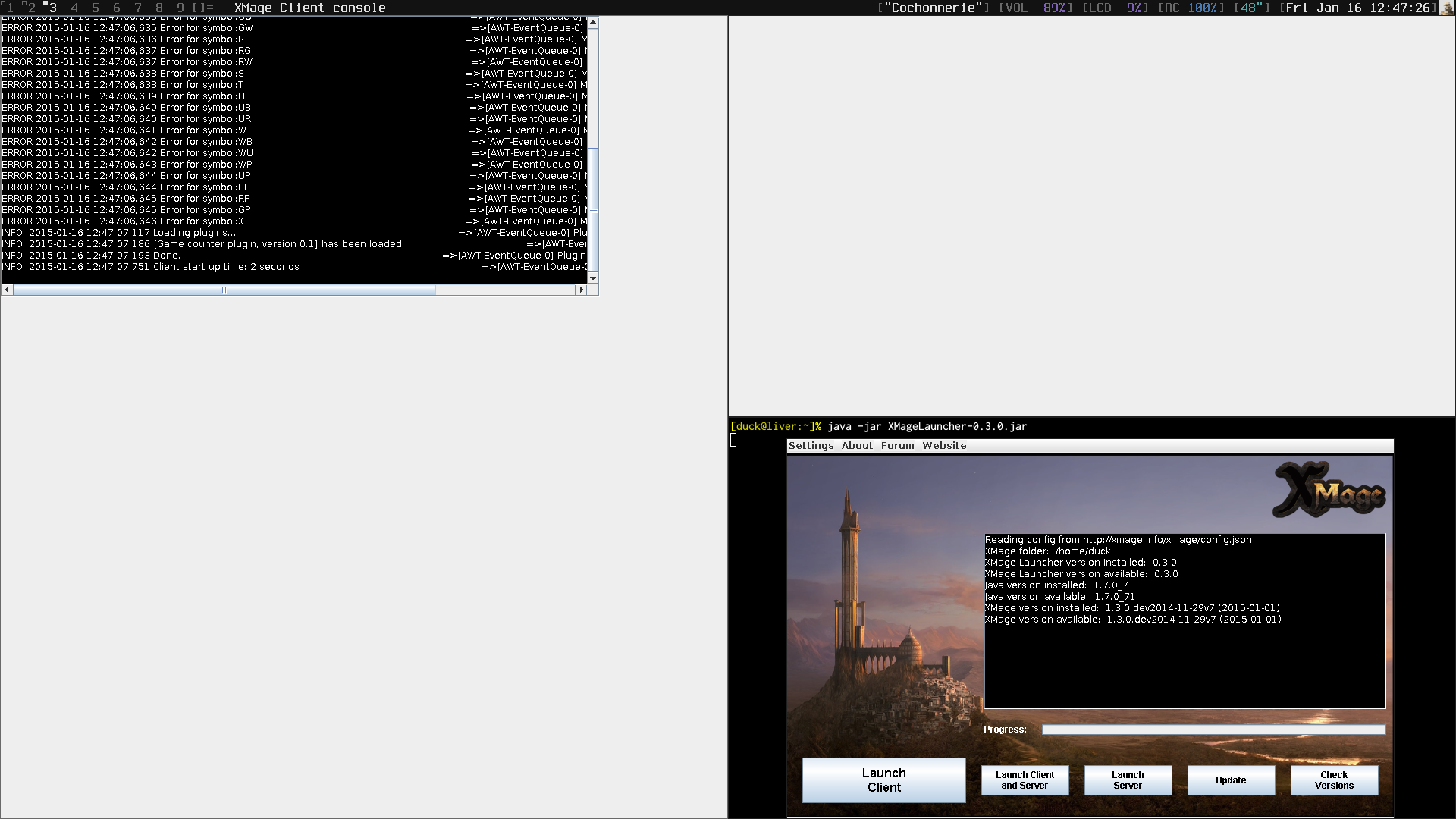Image resolution: width=1456 pixels, height=819 pixels.
Task: Click the large Launch Client button
Action: pos(883,780)
